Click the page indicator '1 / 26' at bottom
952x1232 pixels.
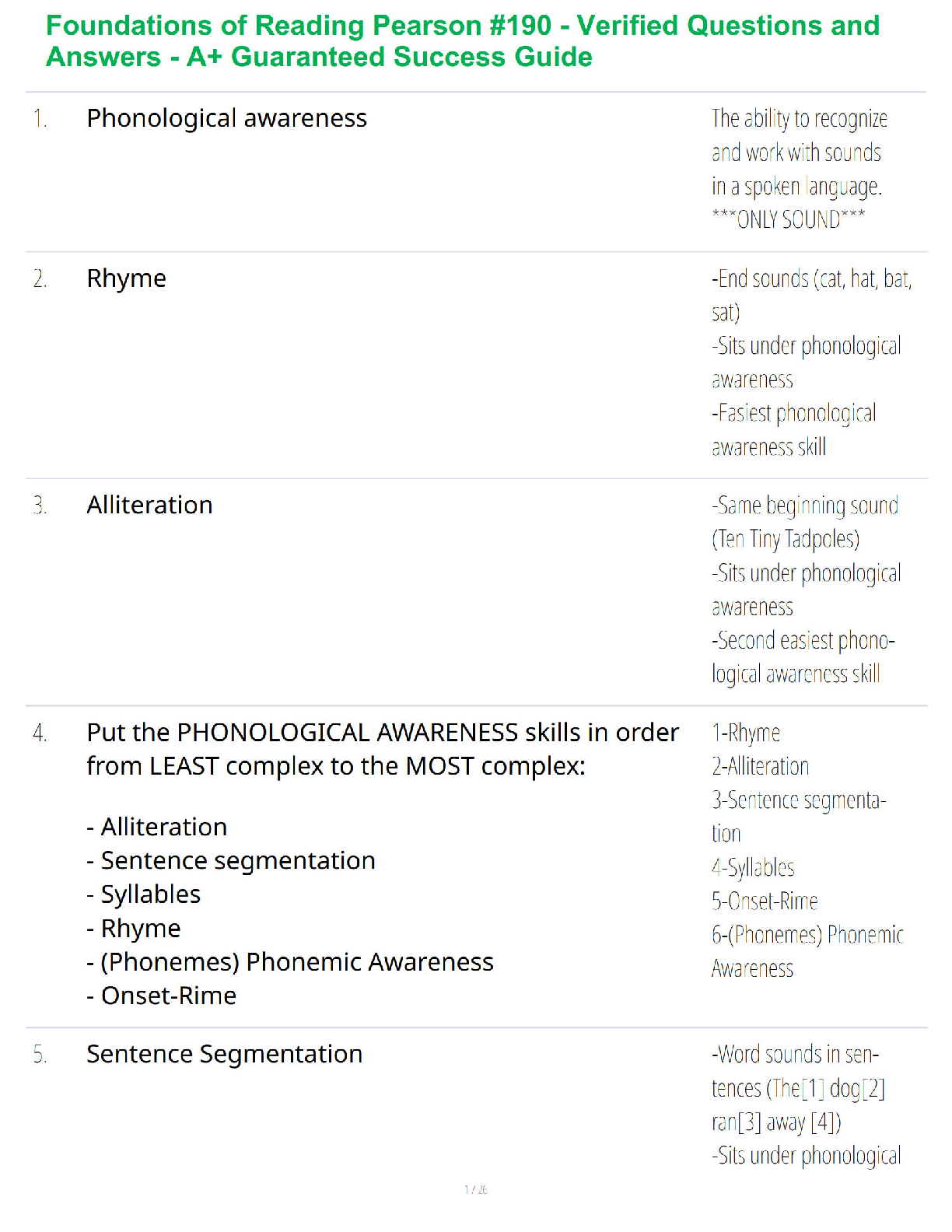coord(475,1189)
